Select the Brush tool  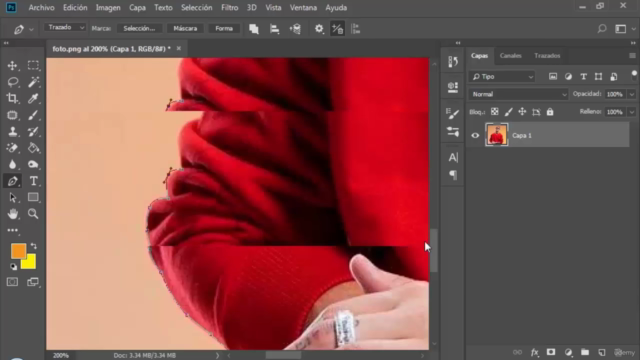tap(33, 115)
